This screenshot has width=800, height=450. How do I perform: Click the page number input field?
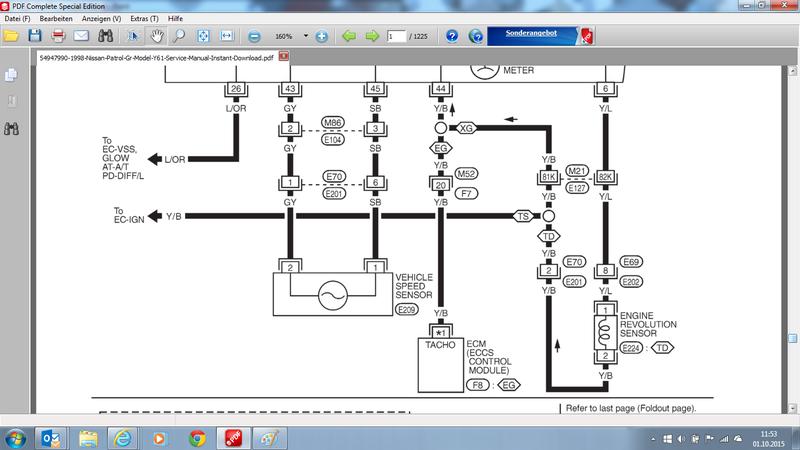(396, 36)
